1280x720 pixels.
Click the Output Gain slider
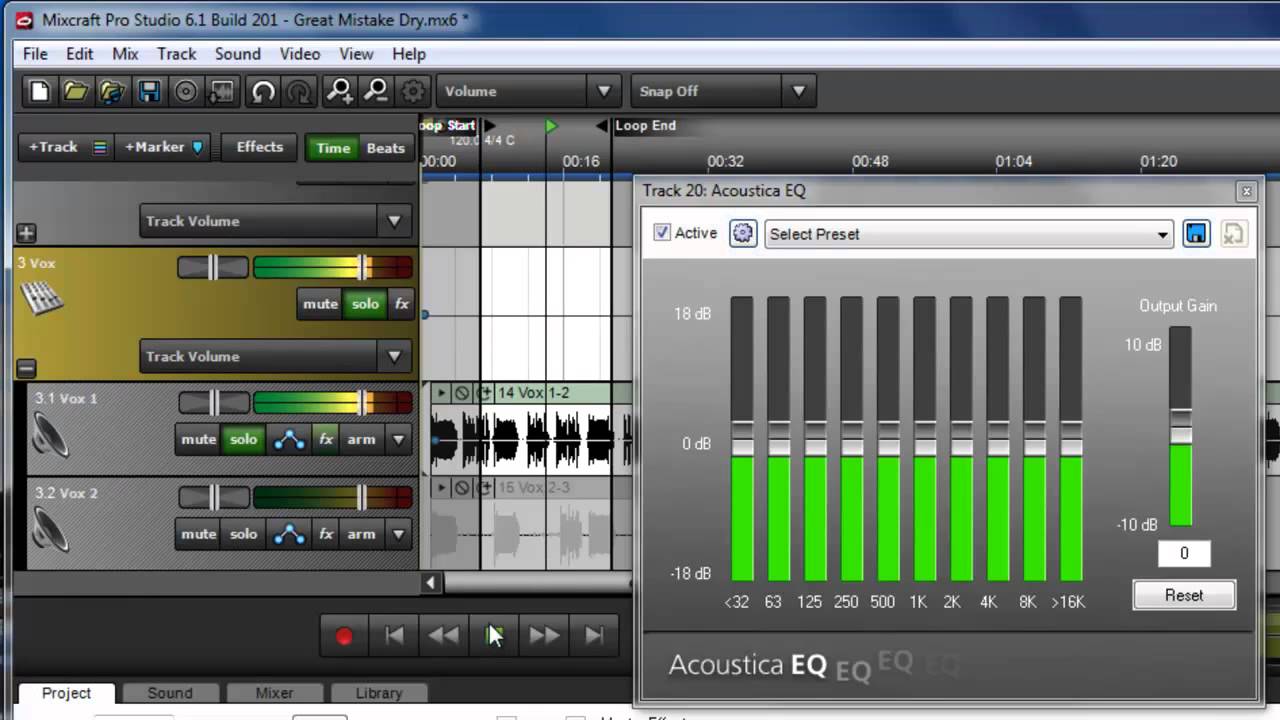click(1181, 426)
